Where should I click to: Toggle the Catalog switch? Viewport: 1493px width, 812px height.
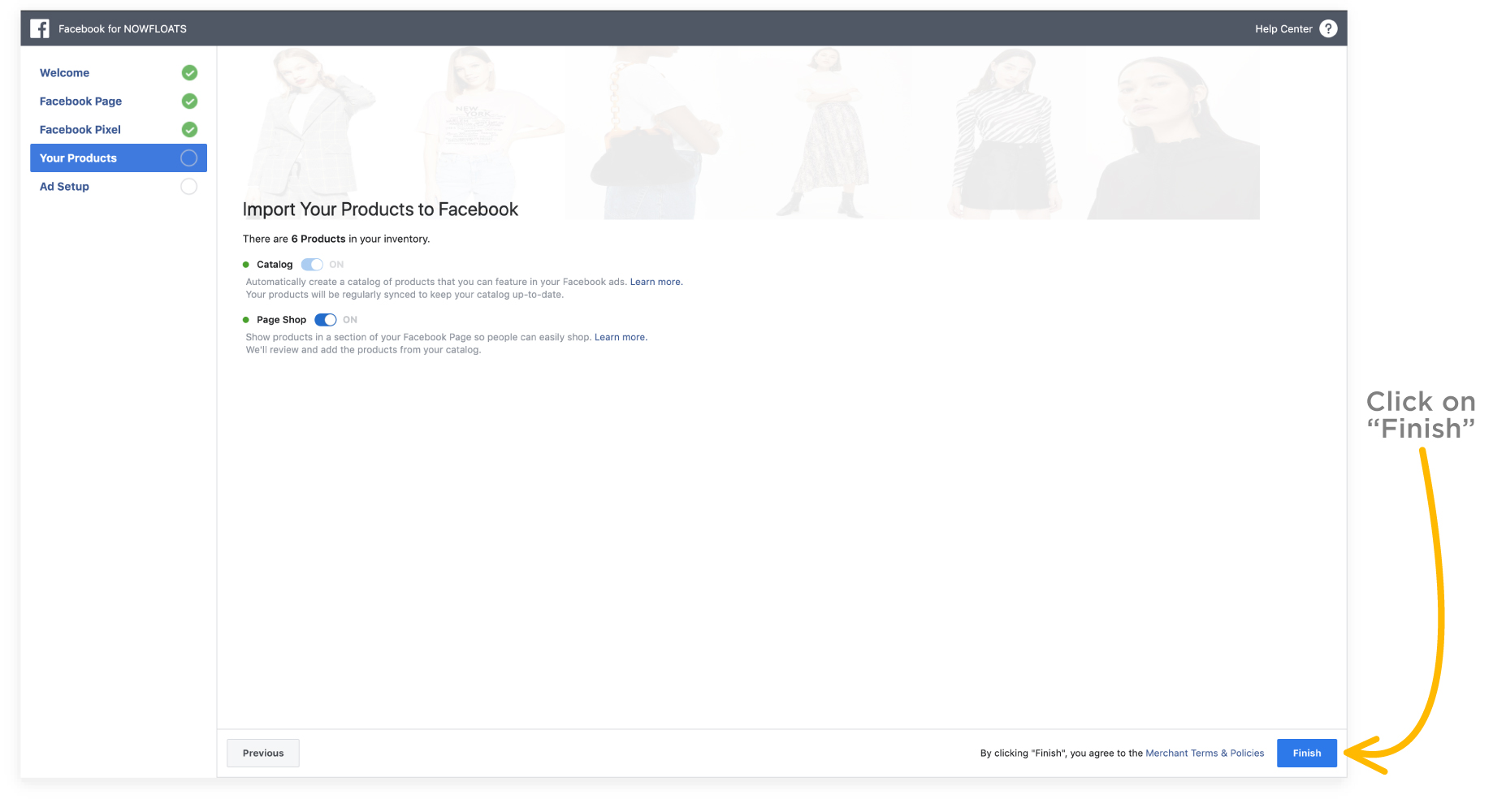pyautogui.click(x=312, y=265)
